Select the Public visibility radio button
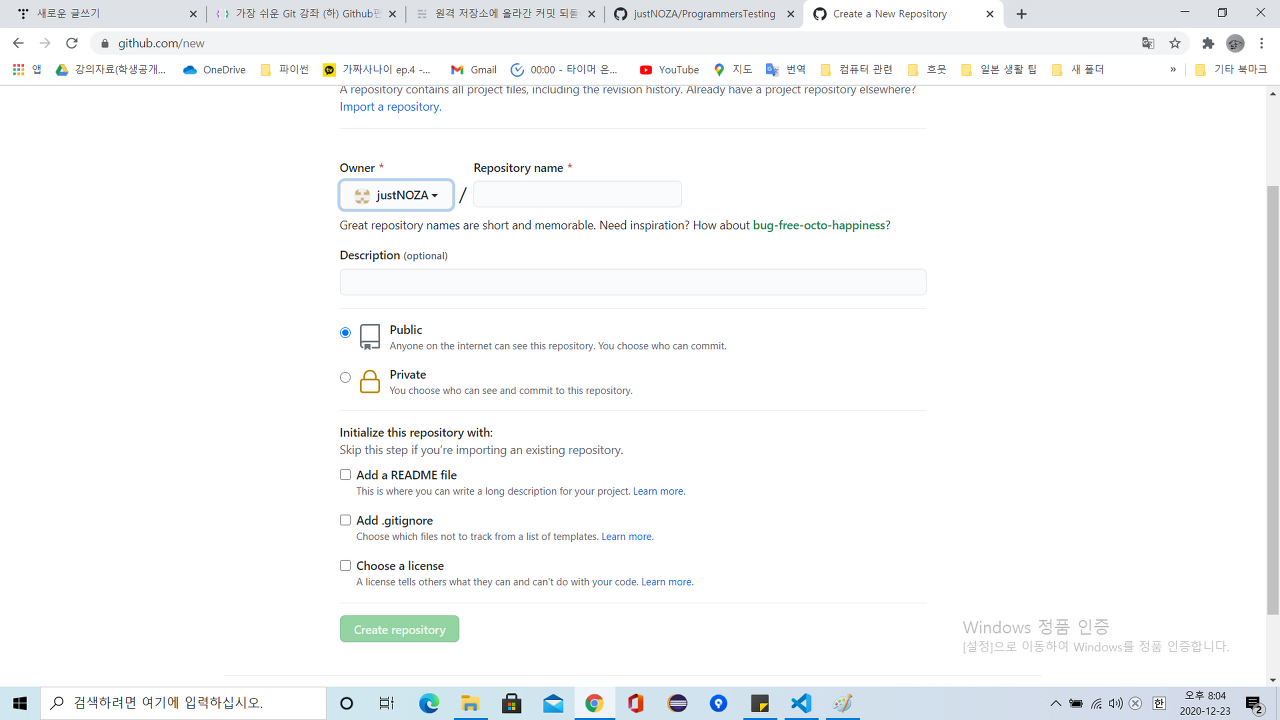The width and height of the screenshot is (1280, 720). 345,332
